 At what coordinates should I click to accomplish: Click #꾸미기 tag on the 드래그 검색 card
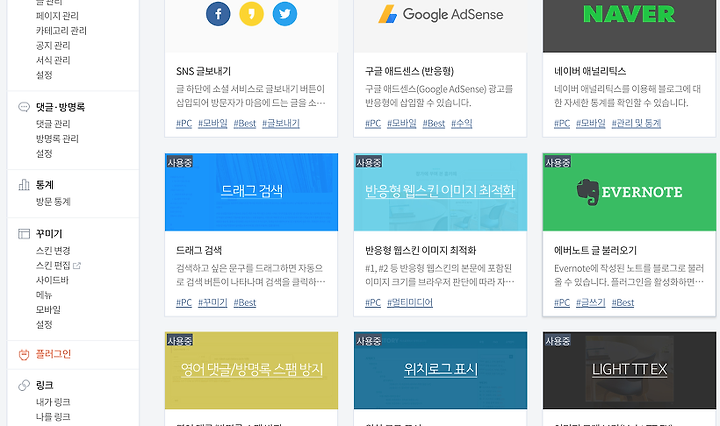[x=213, y=303]
